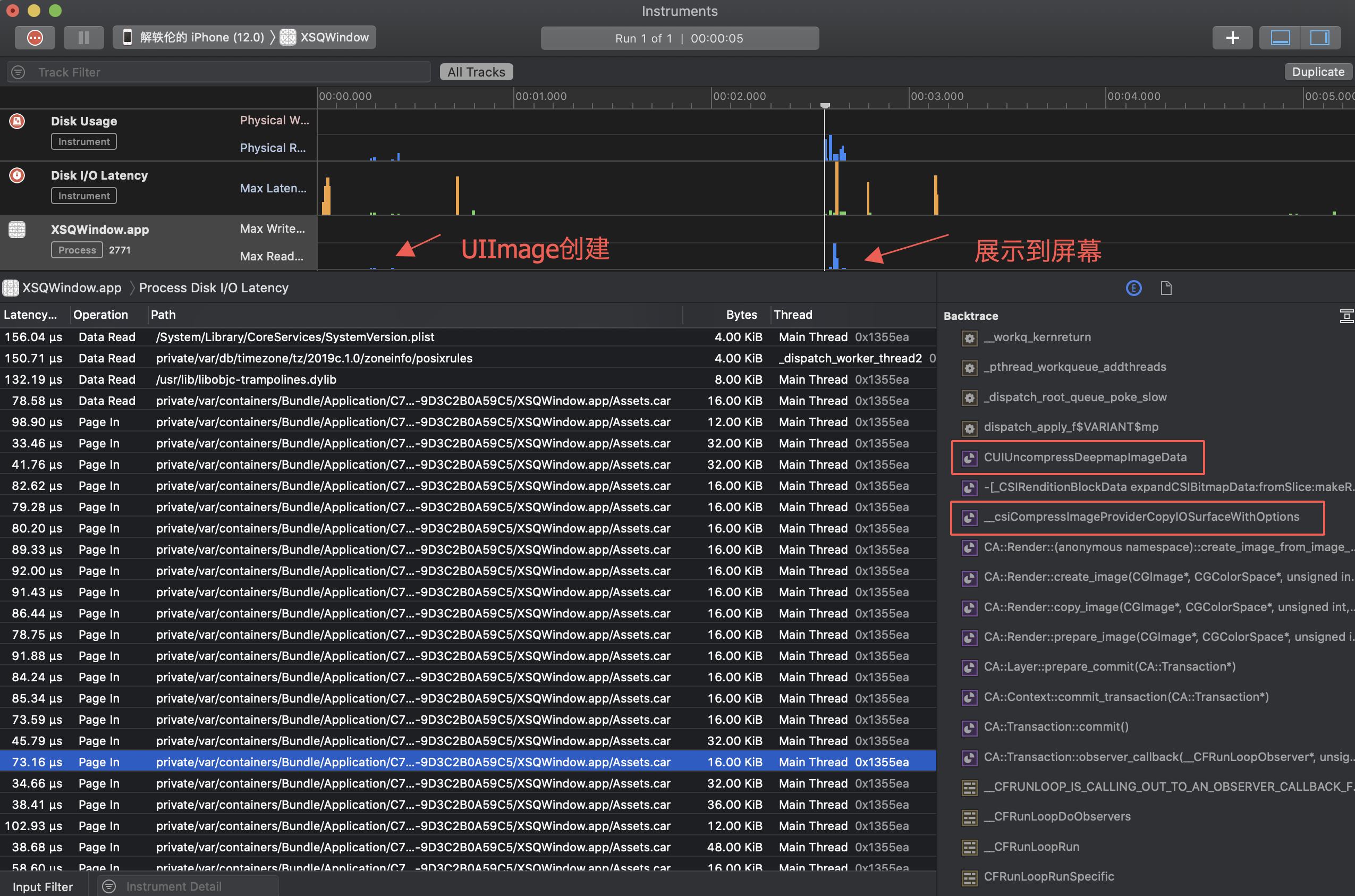This screenshot has width=1355, height=896.
Task: Pause the recording with pause button
Action: pos(84,38)
